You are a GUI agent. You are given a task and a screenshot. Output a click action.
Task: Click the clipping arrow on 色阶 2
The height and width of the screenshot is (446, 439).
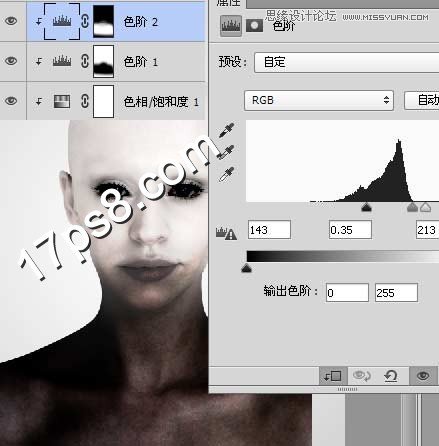39,22
